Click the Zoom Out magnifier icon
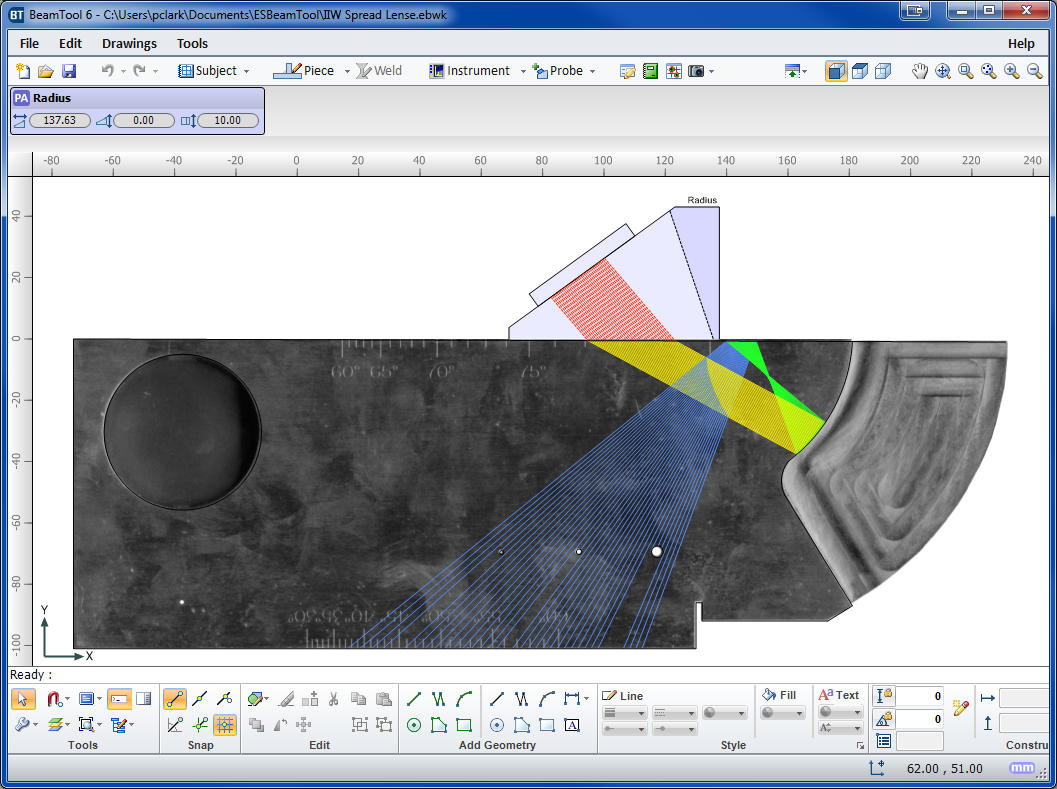The height and width of the screenshot is (789, 1057). (1035, 71)
